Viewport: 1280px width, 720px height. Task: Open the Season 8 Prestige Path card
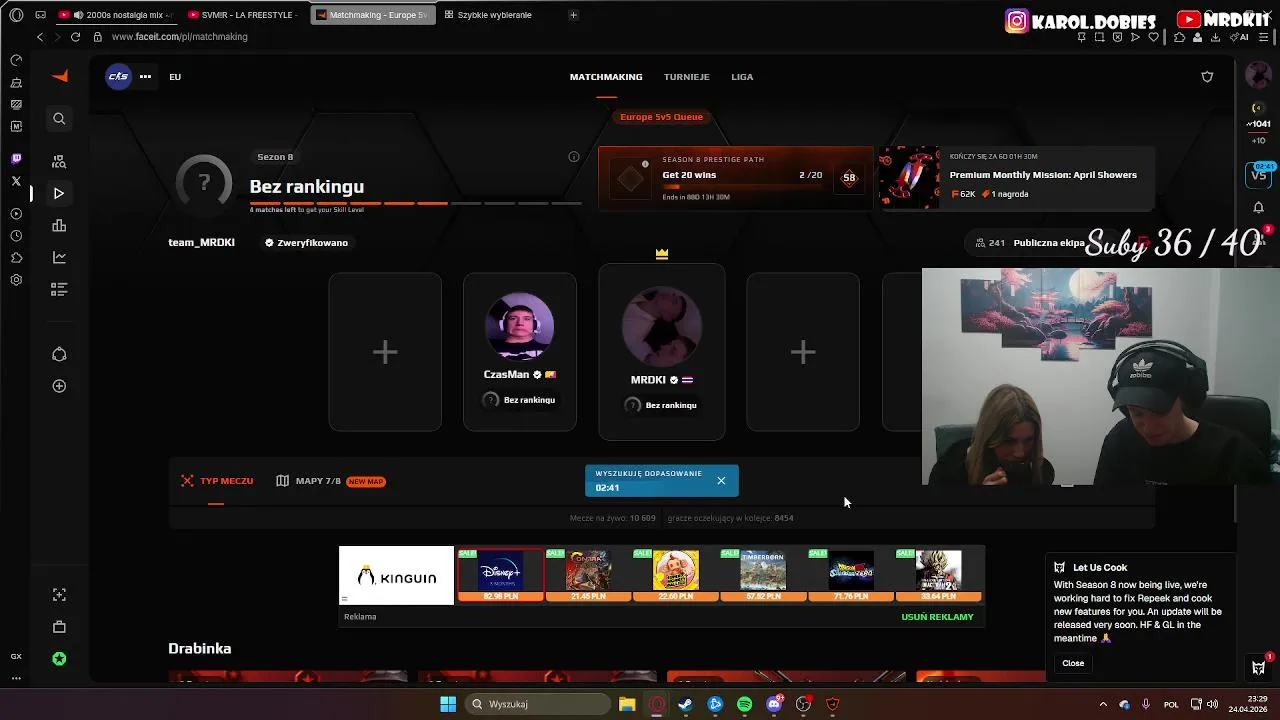click(x=736, y=178)
